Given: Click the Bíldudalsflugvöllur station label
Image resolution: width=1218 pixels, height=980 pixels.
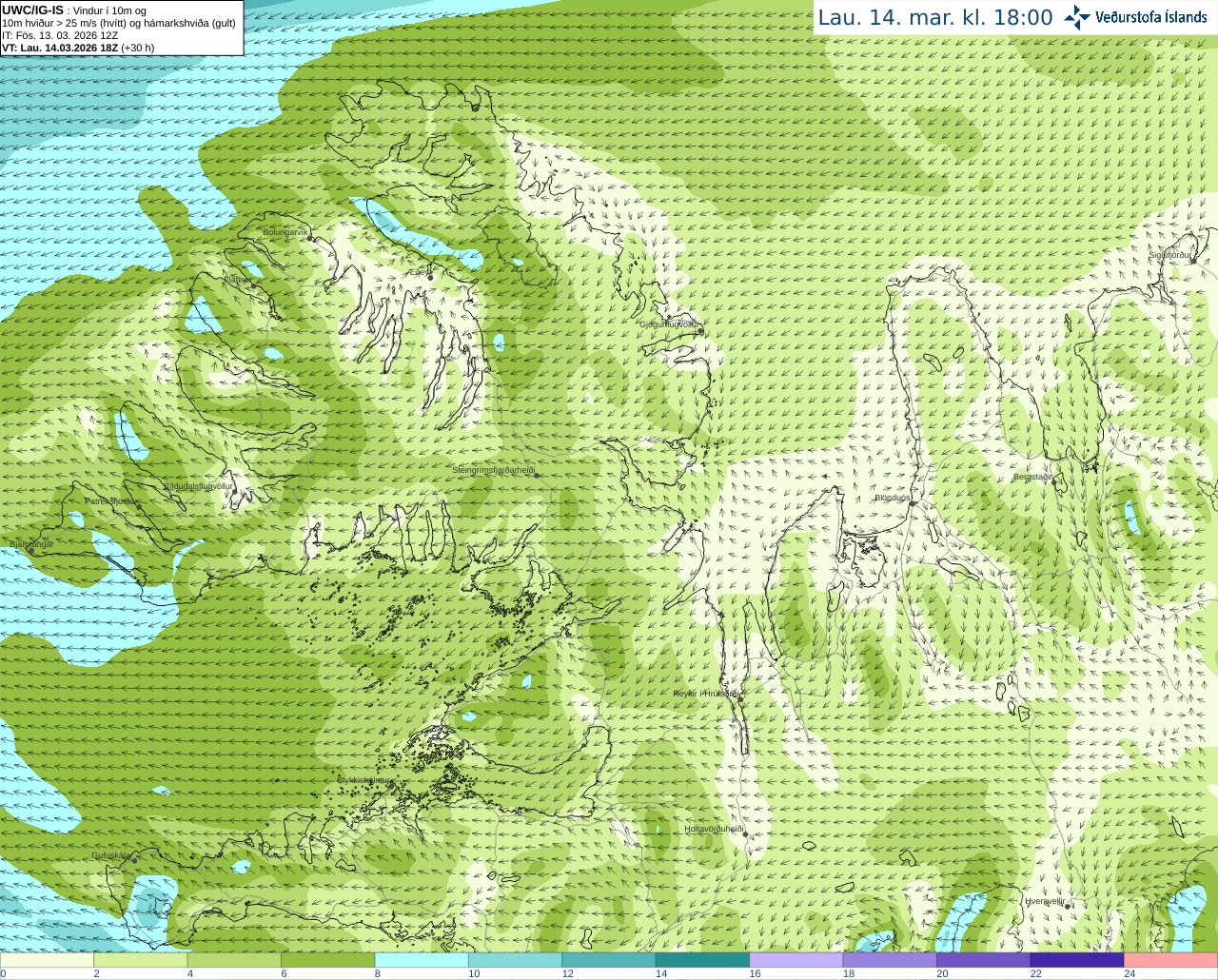Looking at the screenshot, I should tap(198, 485).
